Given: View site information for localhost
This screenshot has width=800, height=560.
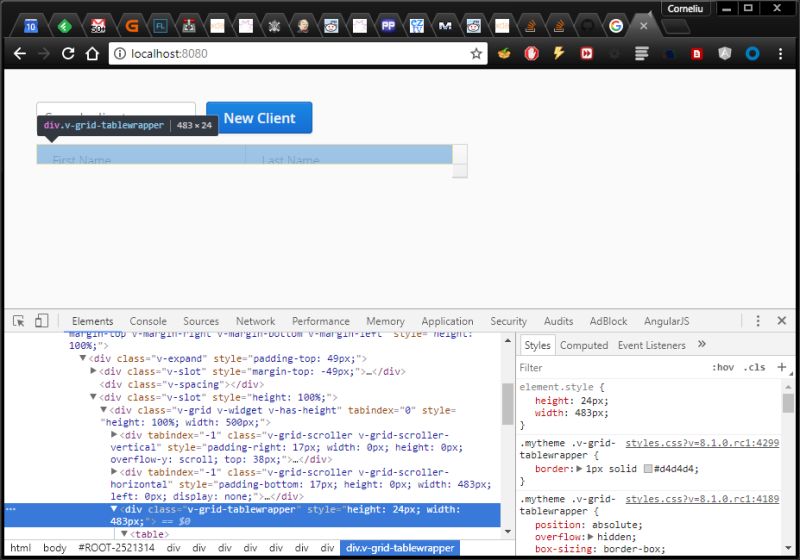Looking at the screenshot, I should 120,54.
